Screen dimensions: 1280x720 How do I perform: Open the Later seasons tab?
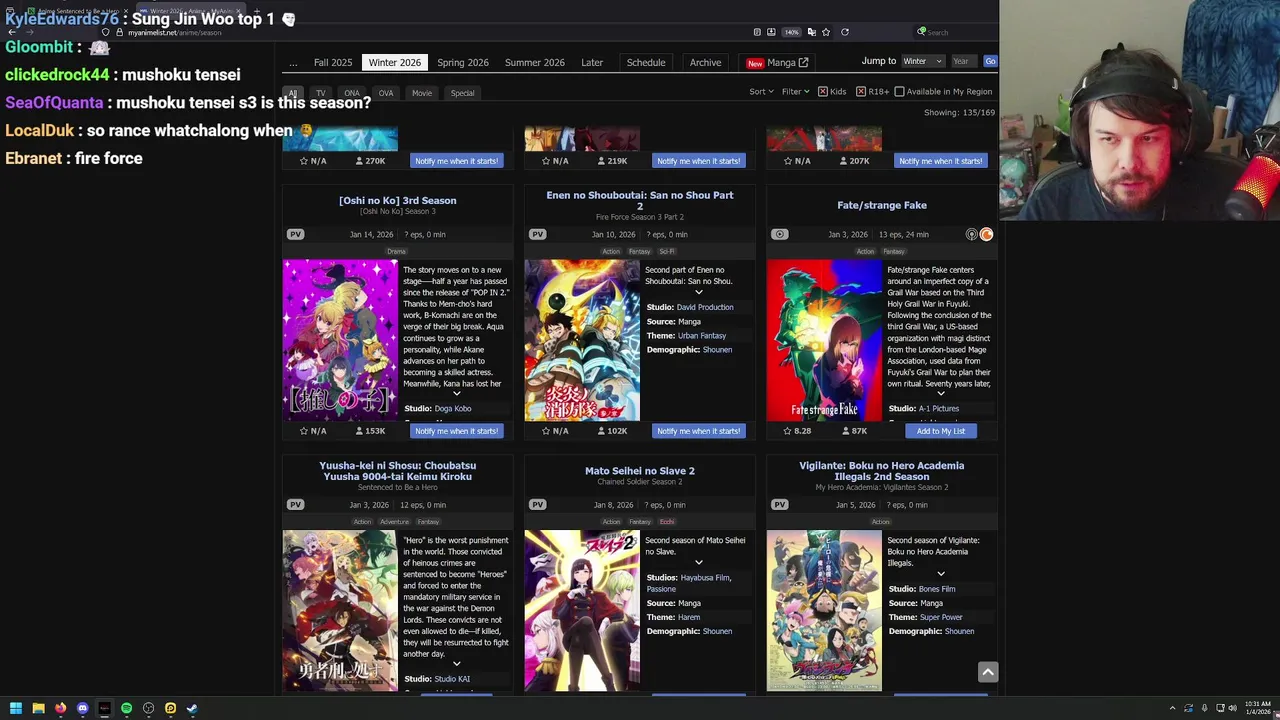[592, 63]
